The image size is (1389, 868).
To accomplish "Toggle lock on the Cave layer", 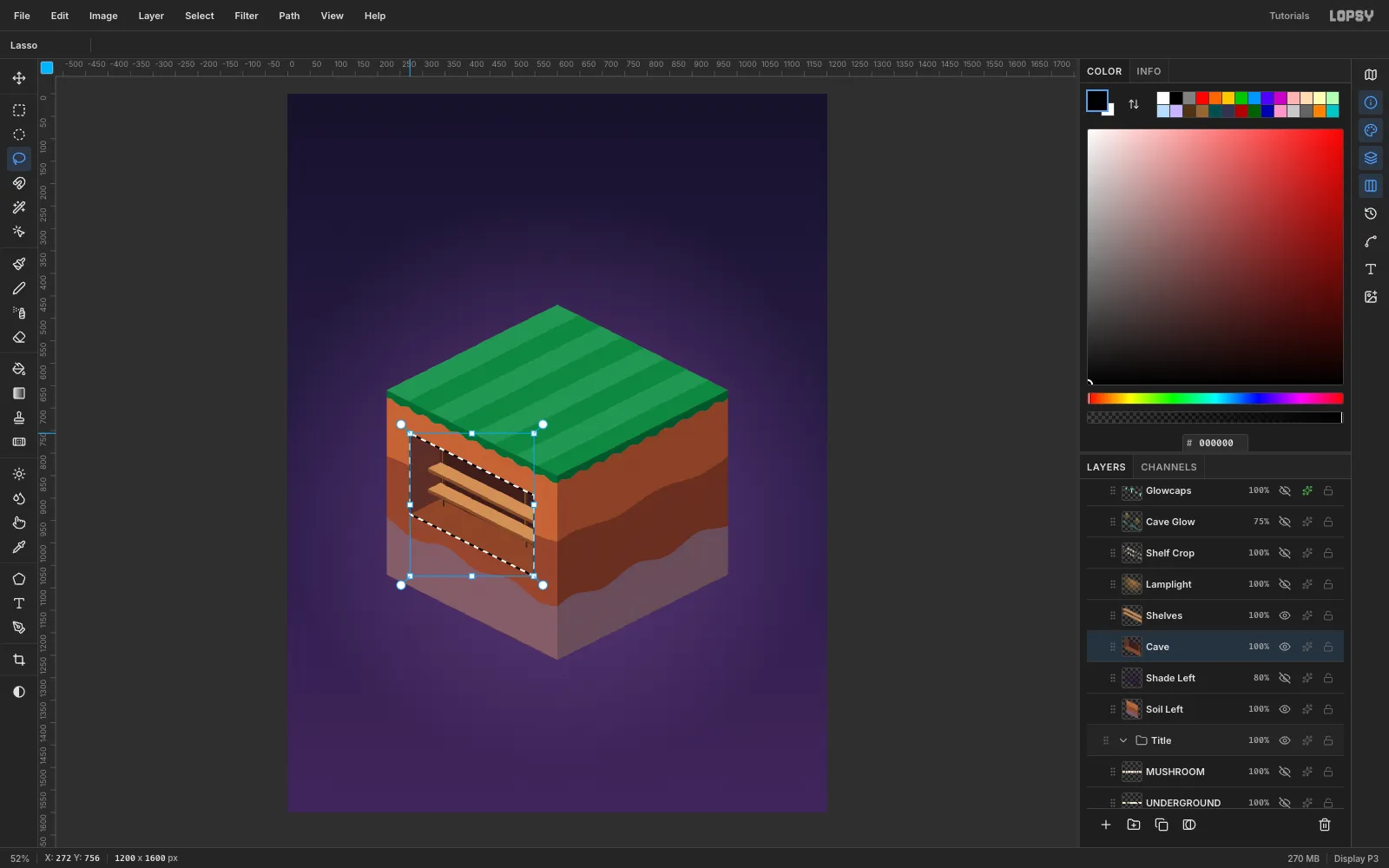I will 1328,647.
